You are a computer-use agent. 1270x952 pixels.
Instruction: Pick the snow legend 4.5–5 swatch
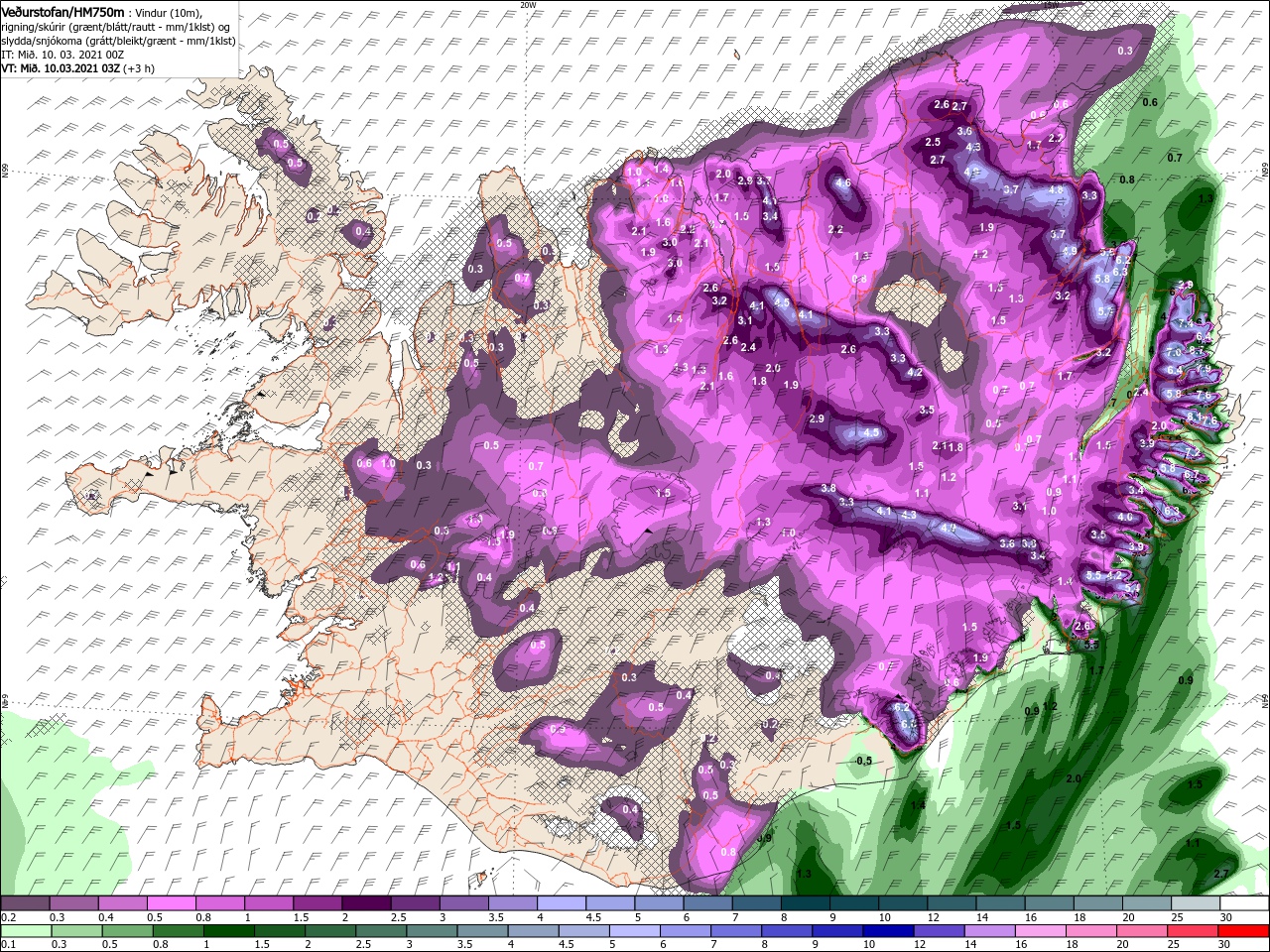[610, 903]
